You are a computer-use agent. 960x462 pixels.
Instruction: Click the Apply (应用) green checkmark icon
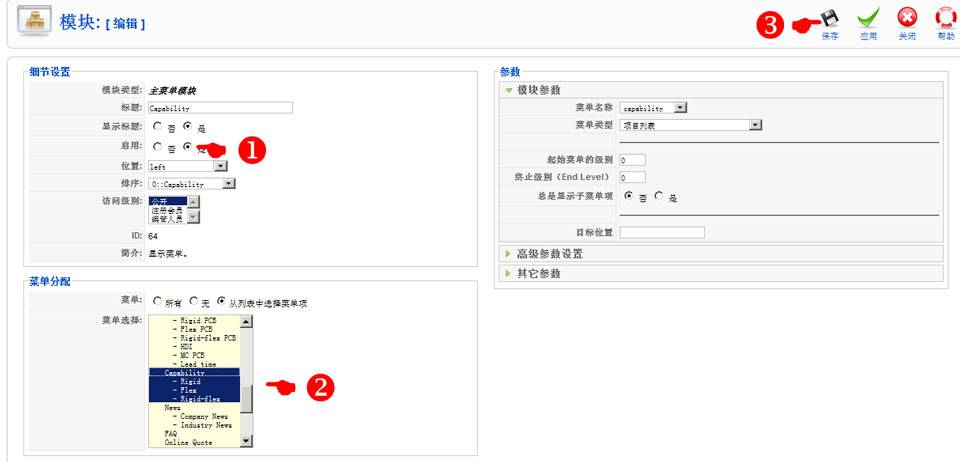coord(868,18)
